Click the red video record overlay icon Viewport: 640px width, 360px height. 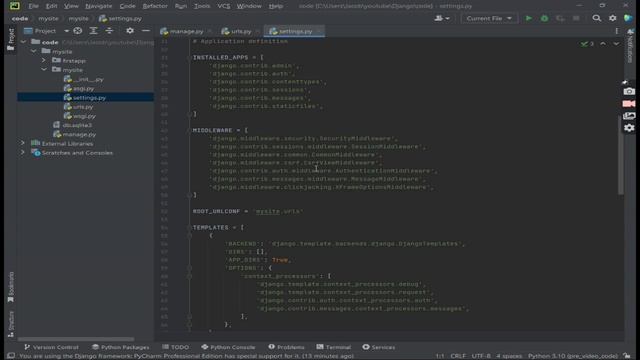pos(629,104)
